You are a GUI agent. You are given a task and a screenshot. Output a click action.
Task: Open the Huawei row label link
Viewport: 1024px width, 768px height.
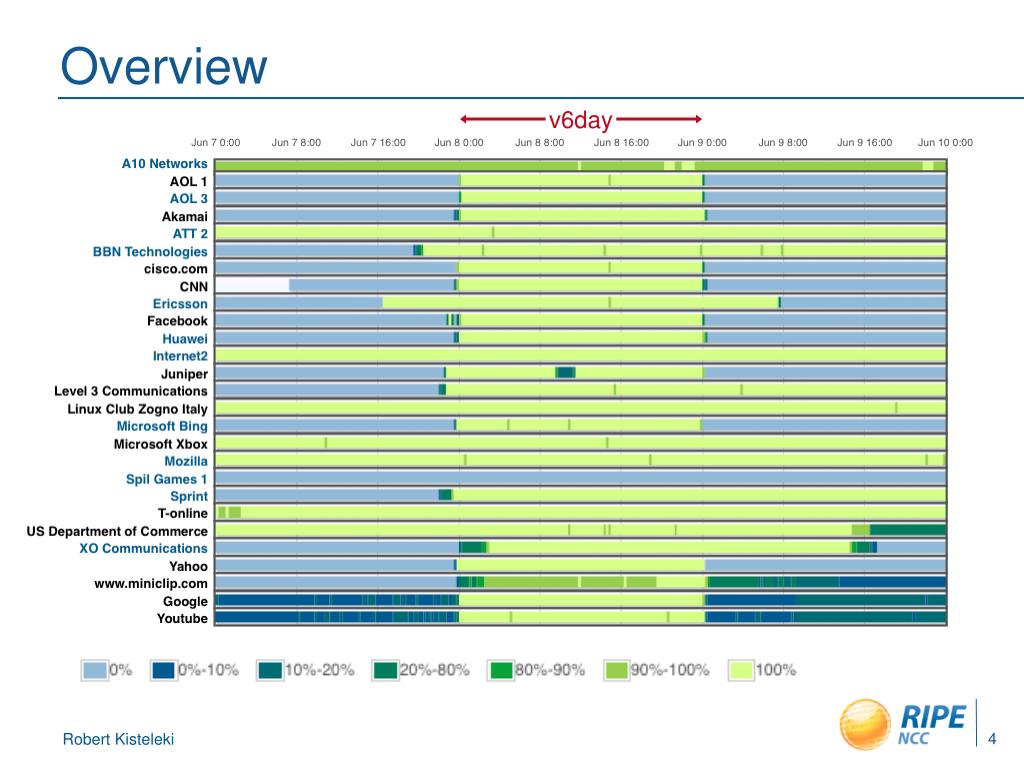coord(185,339)
